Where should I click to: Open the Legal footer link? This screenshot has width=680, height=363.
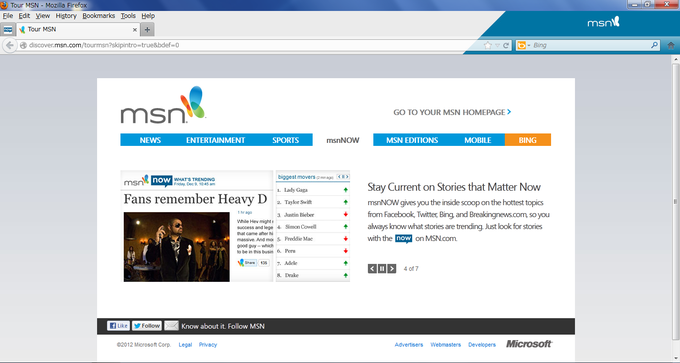tap(185, 345)
